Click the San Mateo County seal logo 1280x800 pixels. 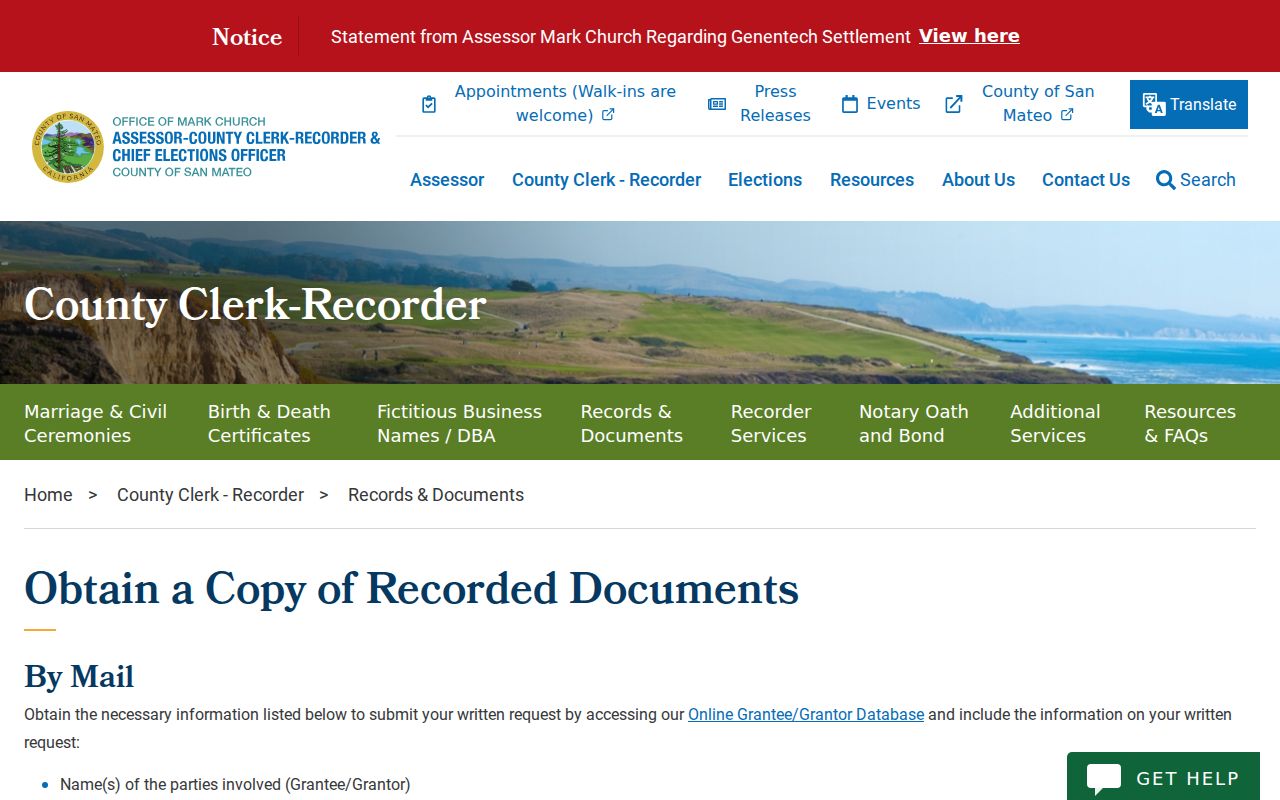point(68,146)
